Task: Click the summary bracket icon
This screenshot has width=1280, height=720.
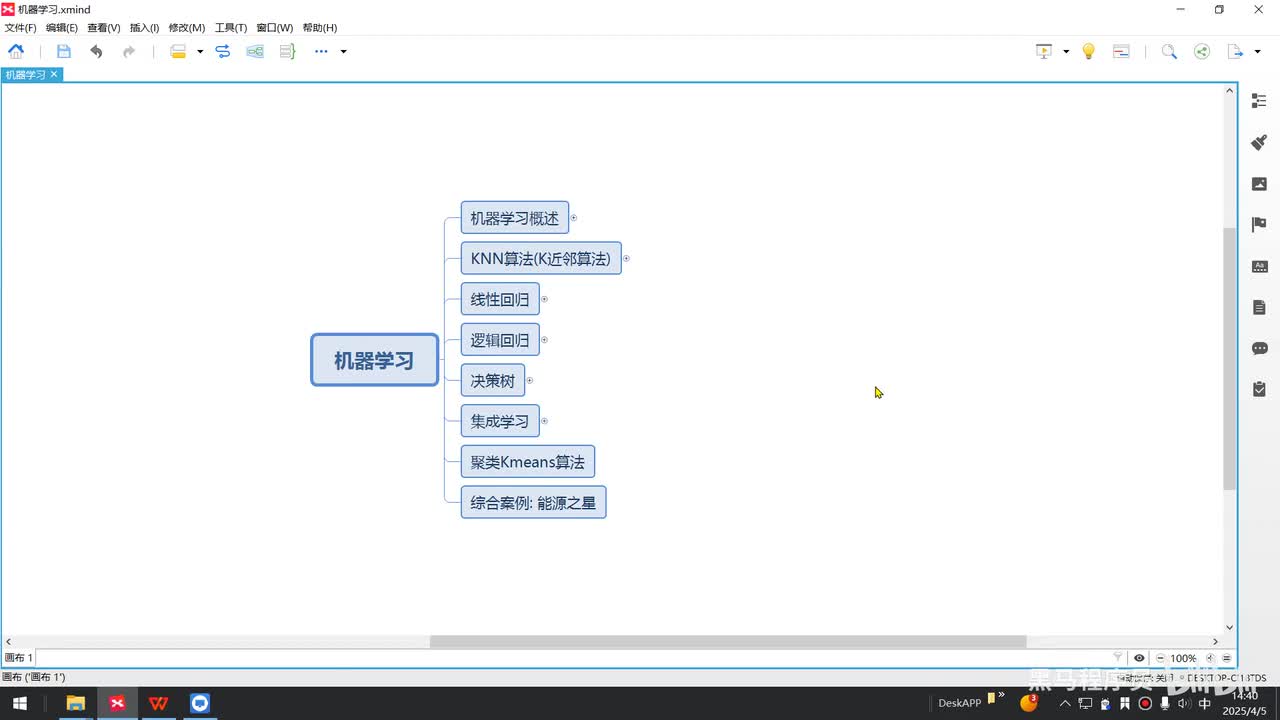Action: pos(287,51)
